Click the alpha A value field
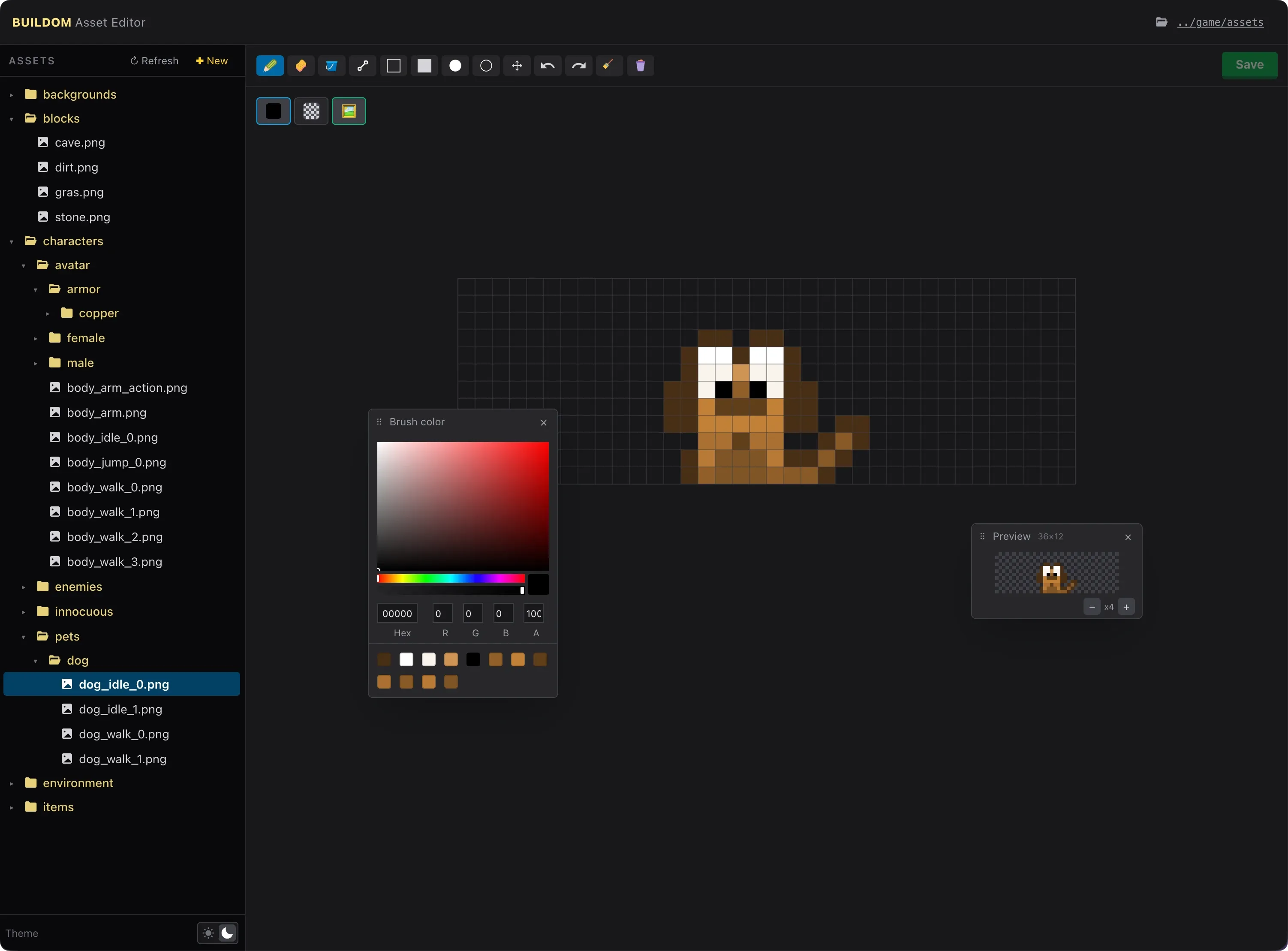Screen dimensions: 1288x951 (533, 614)
